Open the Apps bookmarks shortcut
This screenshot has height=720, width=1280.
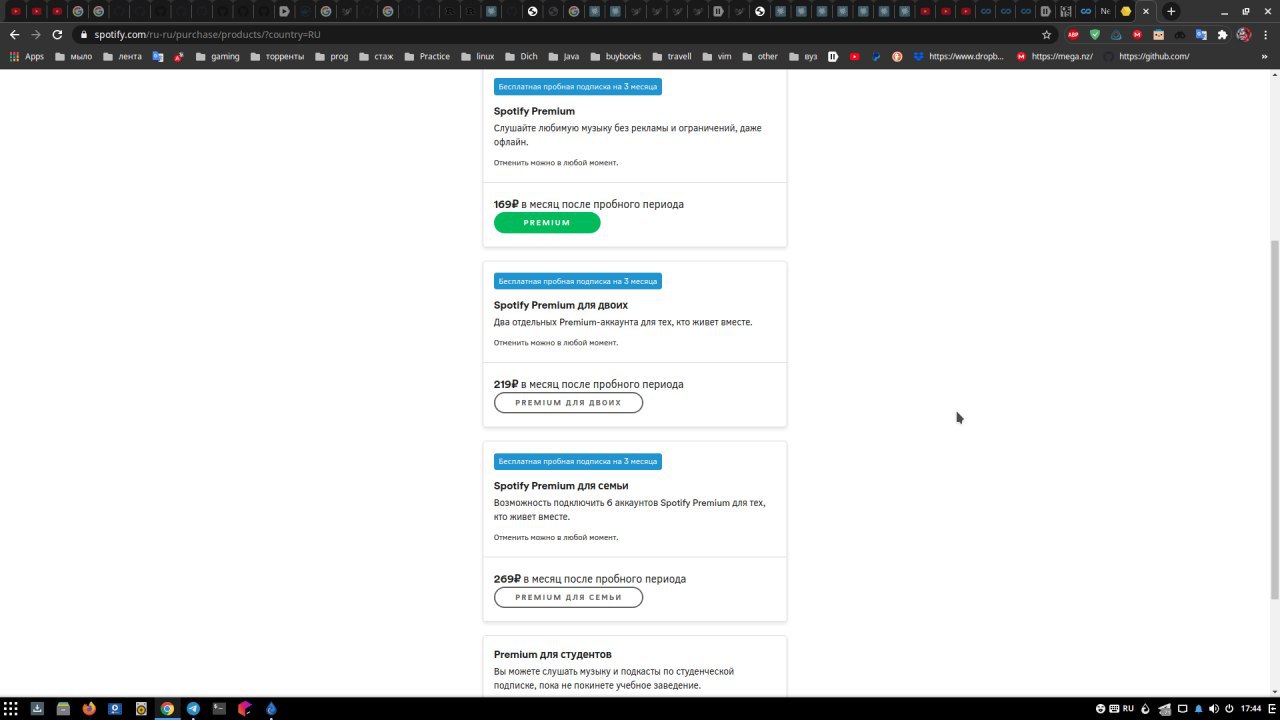click(27, 57)
